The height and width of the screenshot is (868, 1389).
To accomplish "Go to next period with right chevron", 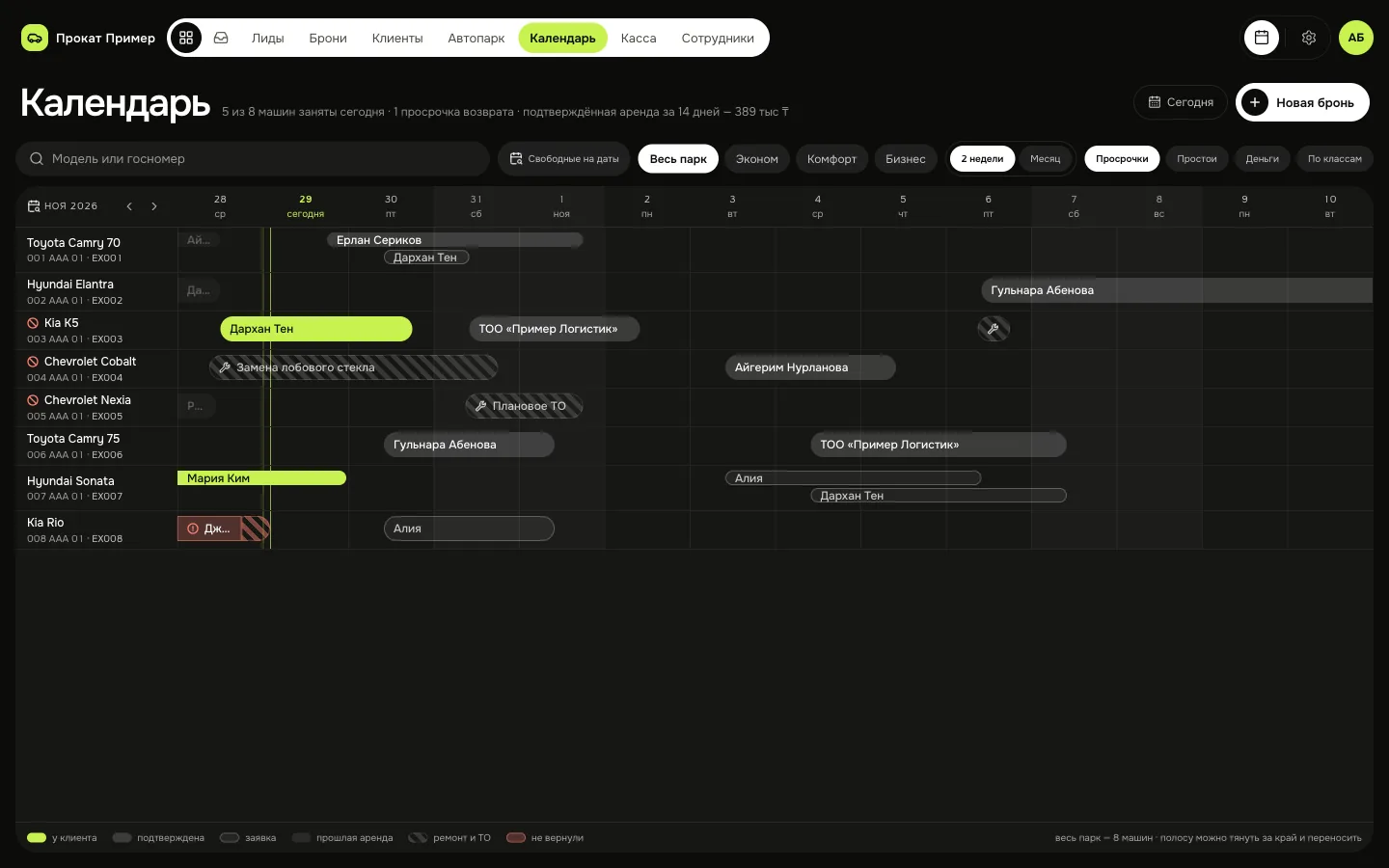I will [x=154, y=206].
